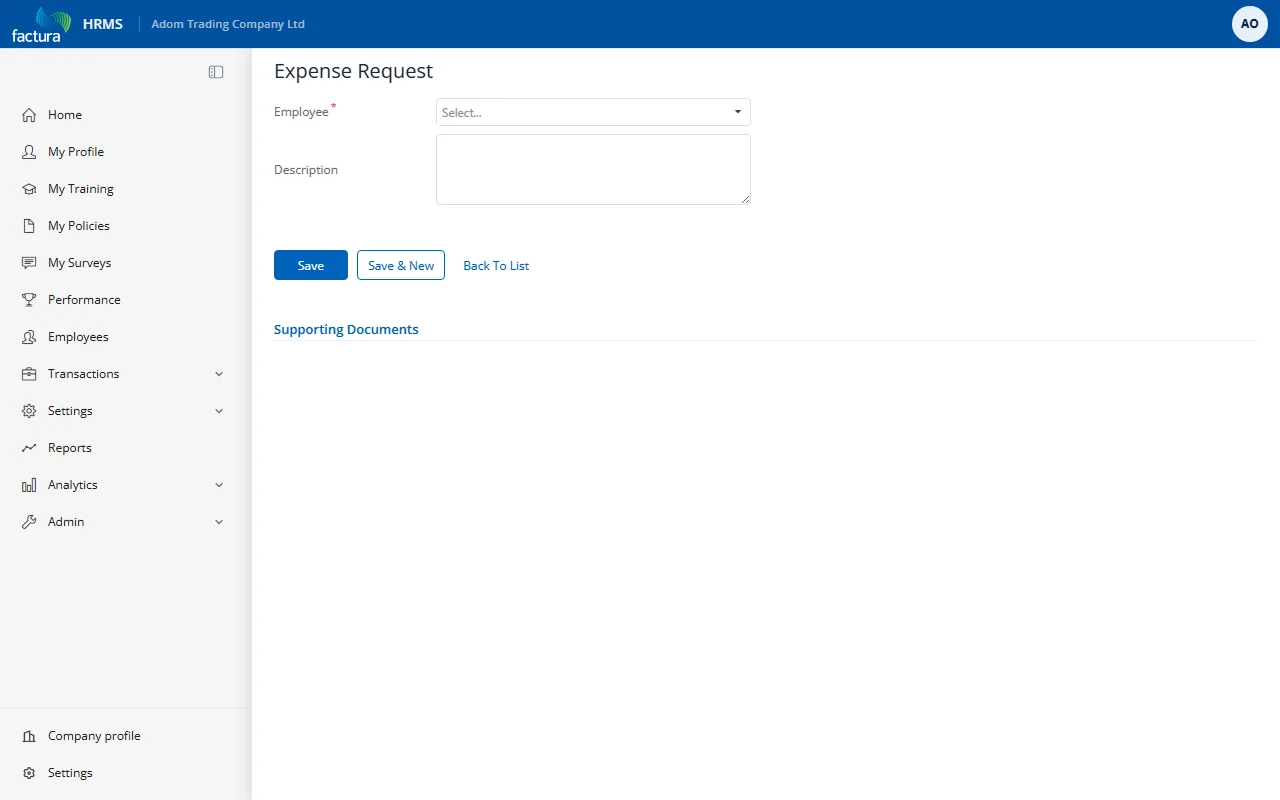Click the My Profile person icon
This screenshot has width=1280, height=800.
29,152
